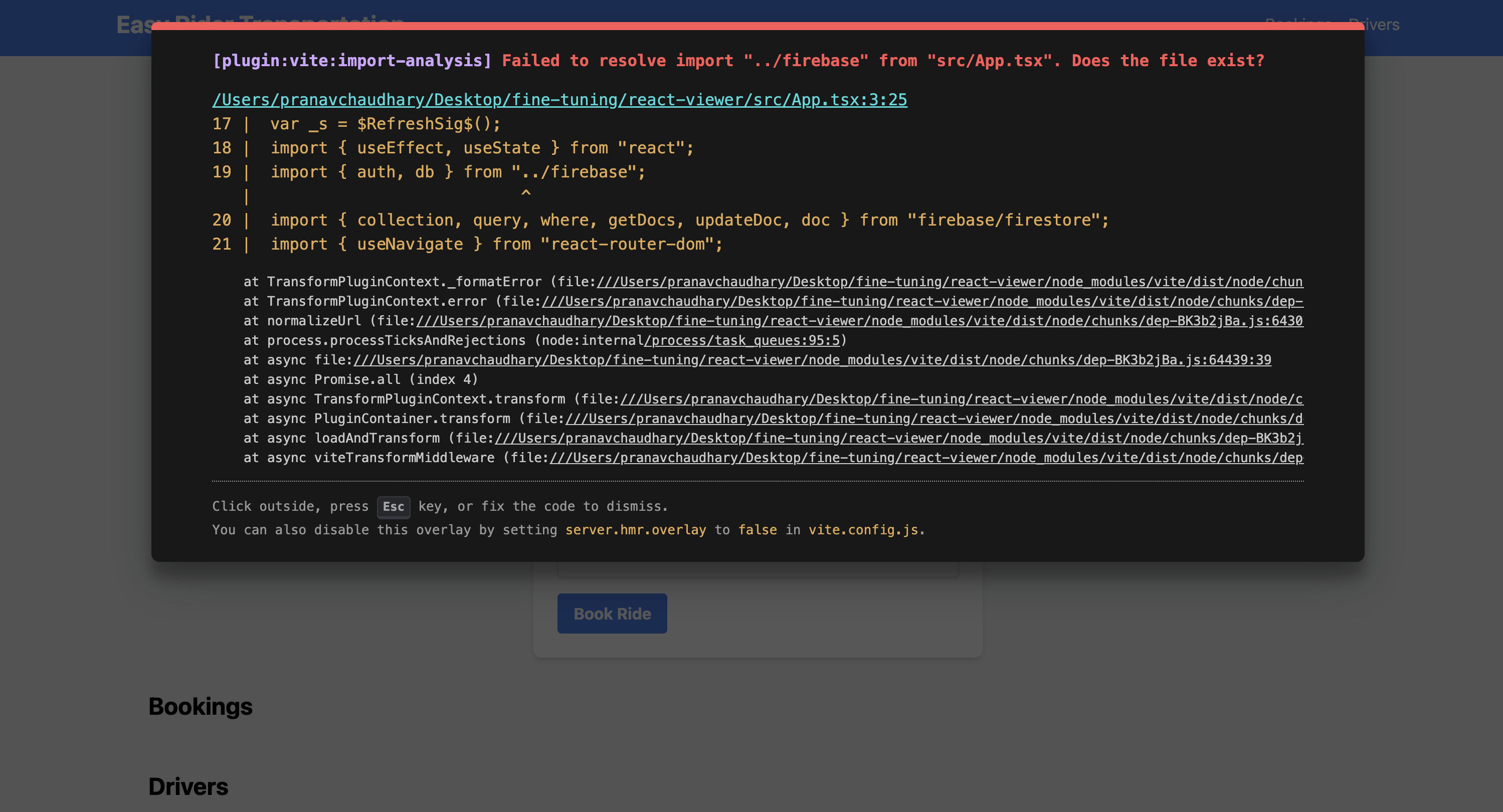Click the plugin:vite:import-analysis label
Screen dimensions: 1503x812
point(352,61)
